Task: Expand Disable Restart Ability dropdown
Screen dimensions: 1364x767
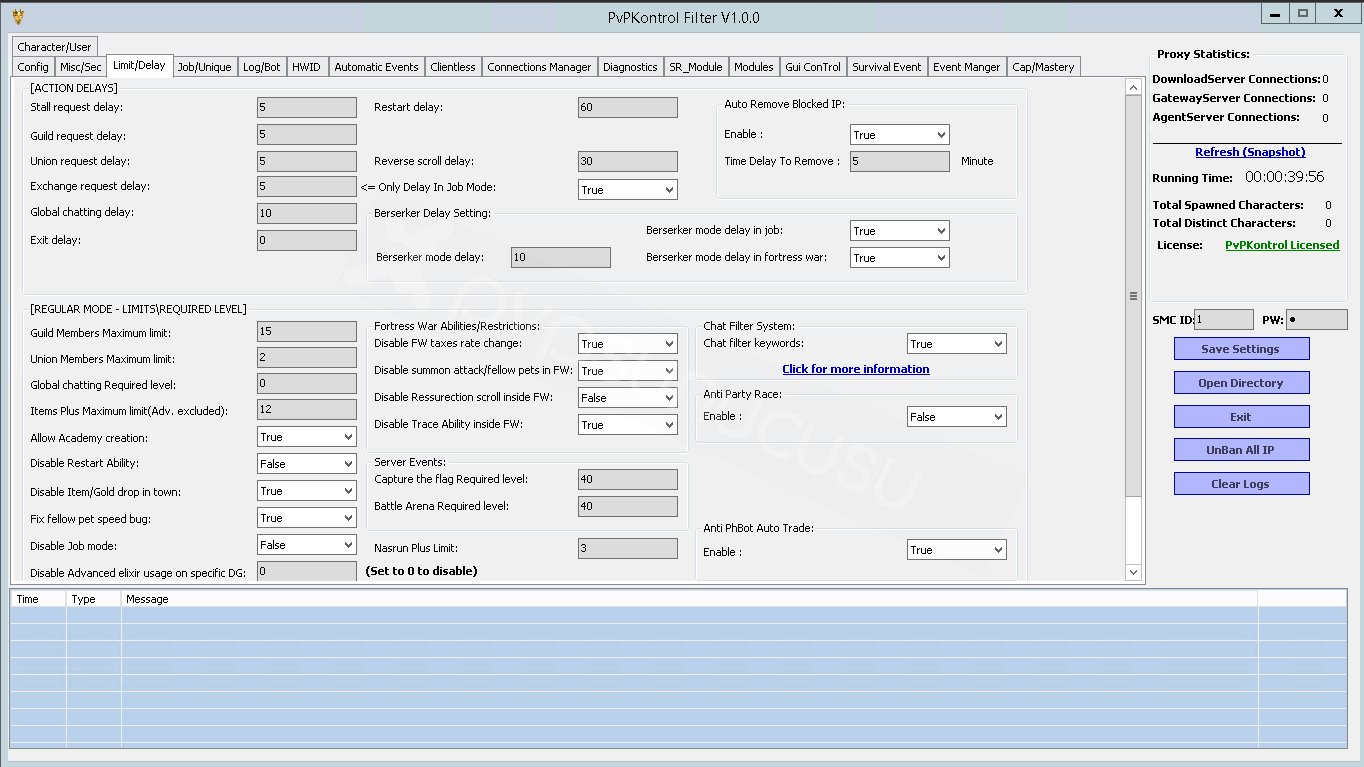Action: (x=307, y=464)
